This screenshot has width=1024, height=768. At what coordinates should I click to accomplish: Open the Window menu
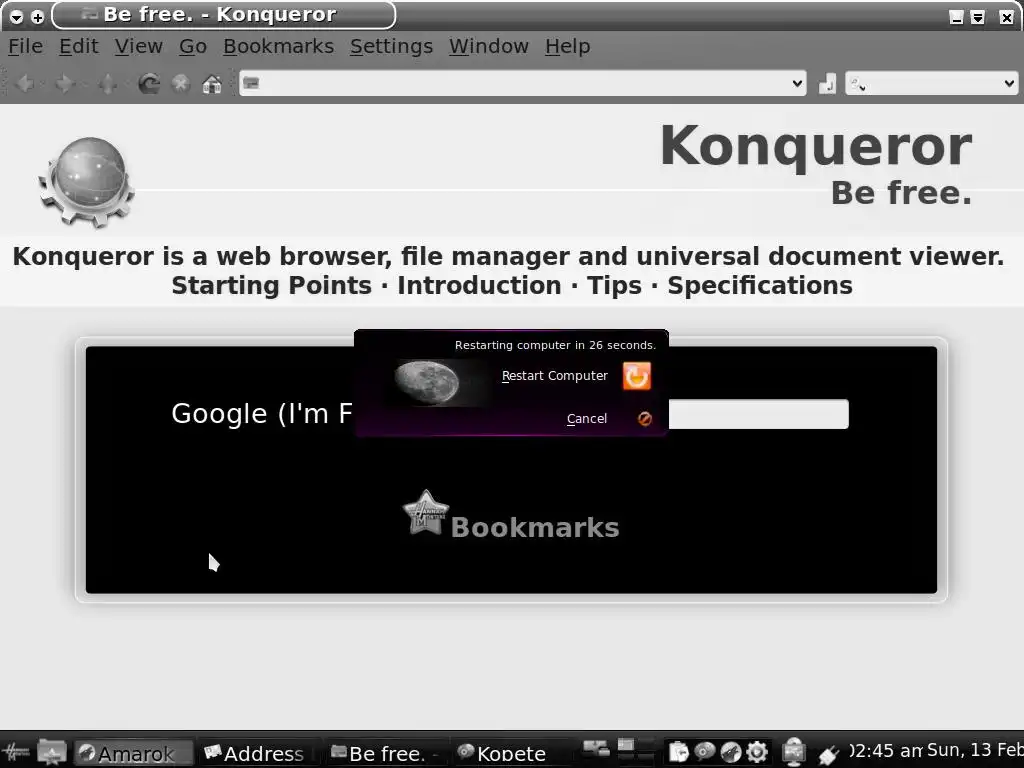(488, 46)
